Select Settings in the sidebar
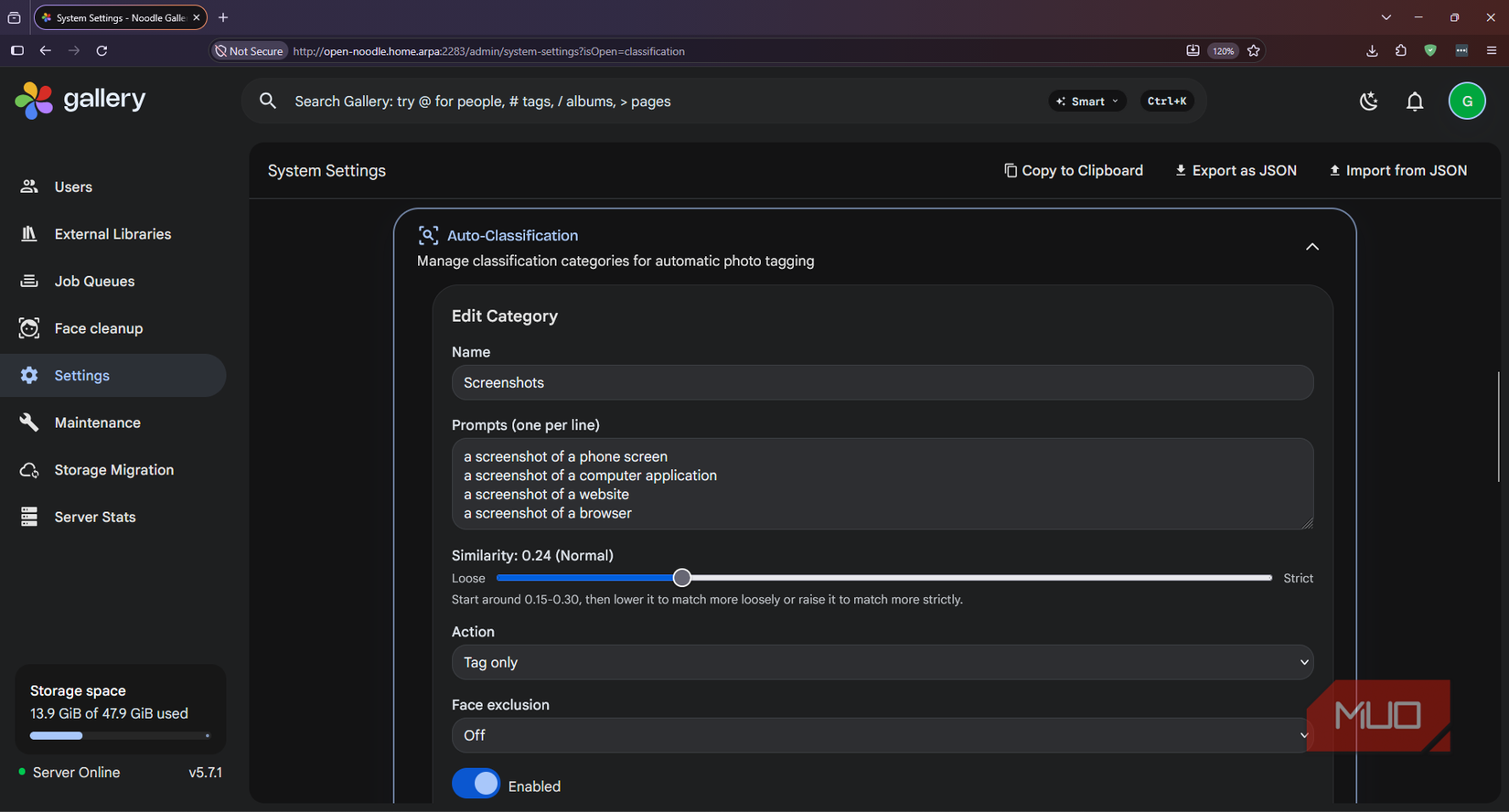 tap(113, 375)
